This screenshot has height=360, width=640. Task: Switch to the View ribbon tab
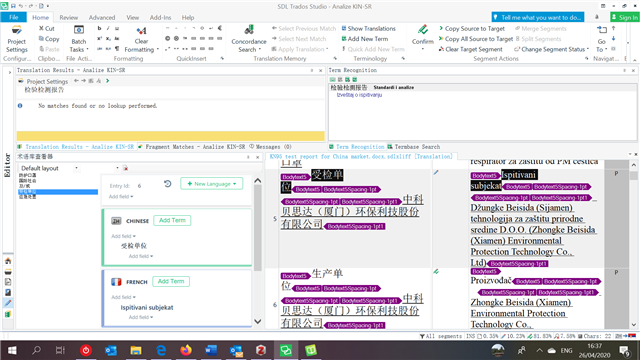pyautogui.click(x=133, y=18)
